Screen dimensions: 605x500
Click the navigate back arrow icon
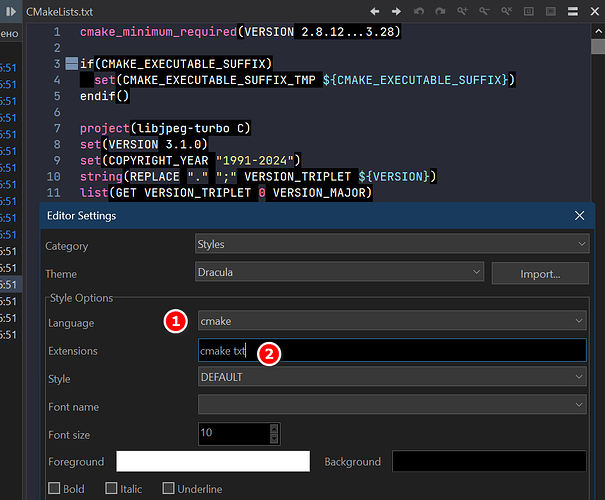click(374, 12)
